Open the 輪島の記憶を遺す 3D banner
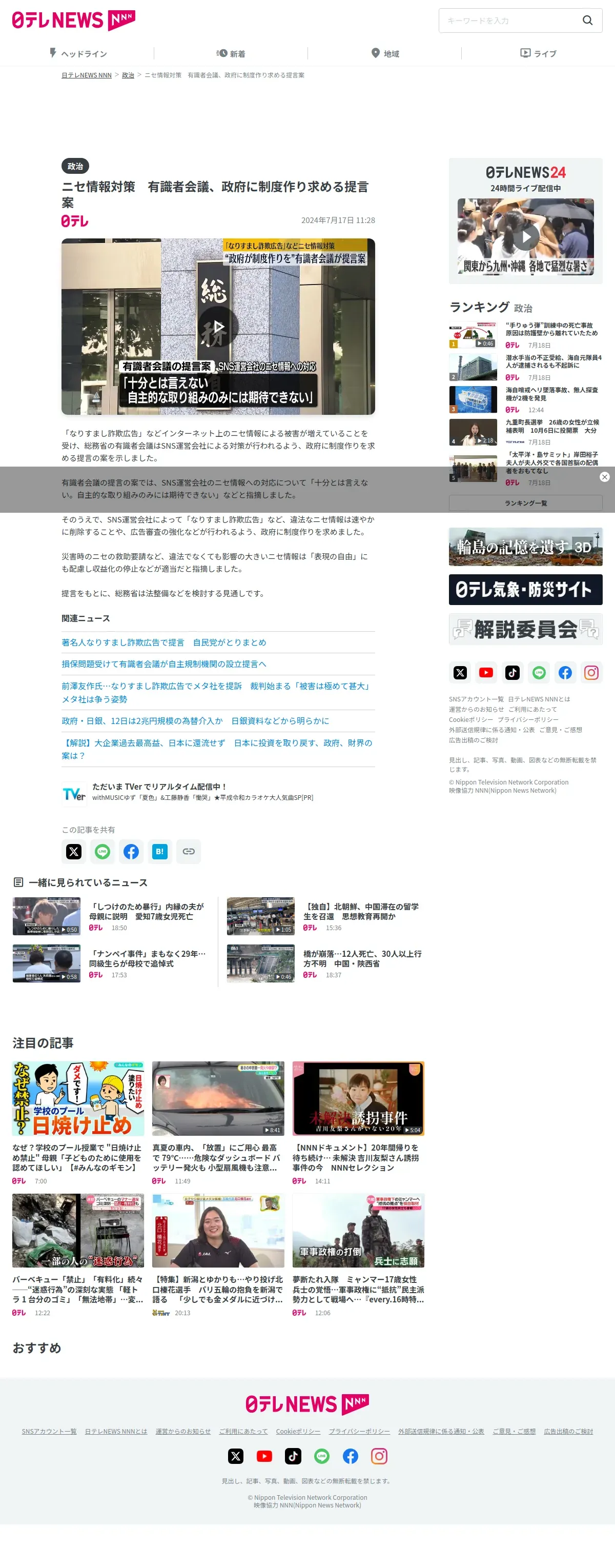The image size is (615, 1568). (x=526, y=547)
